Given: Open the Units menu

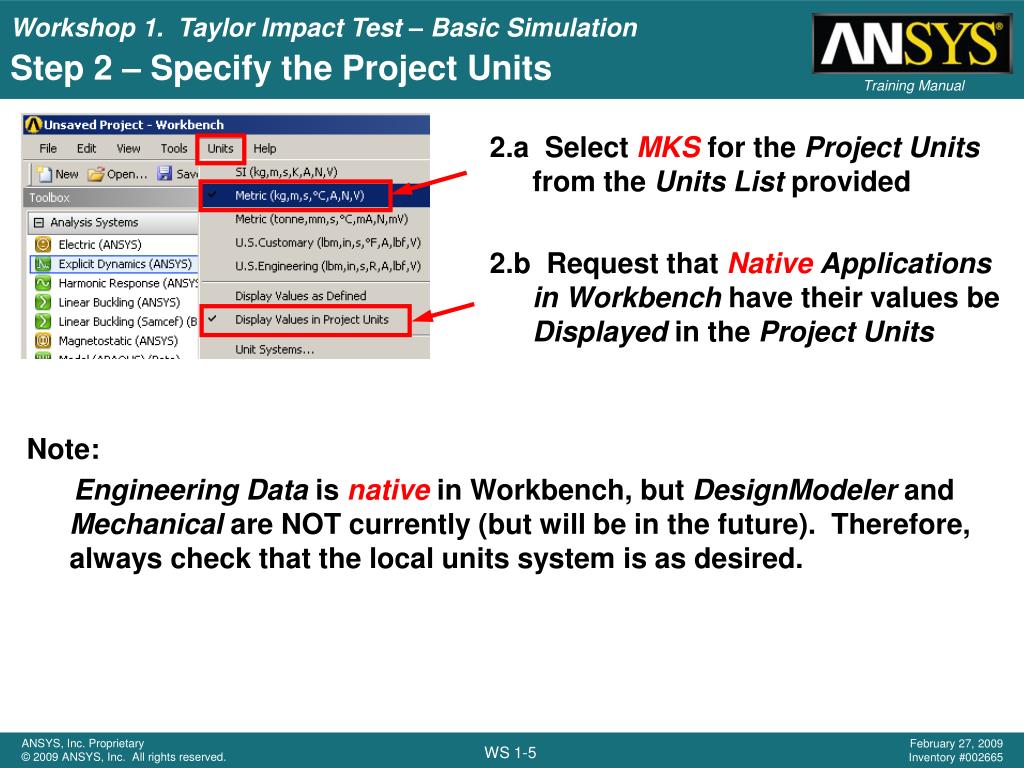Looking at the screenshot, I should pos(220,148).
